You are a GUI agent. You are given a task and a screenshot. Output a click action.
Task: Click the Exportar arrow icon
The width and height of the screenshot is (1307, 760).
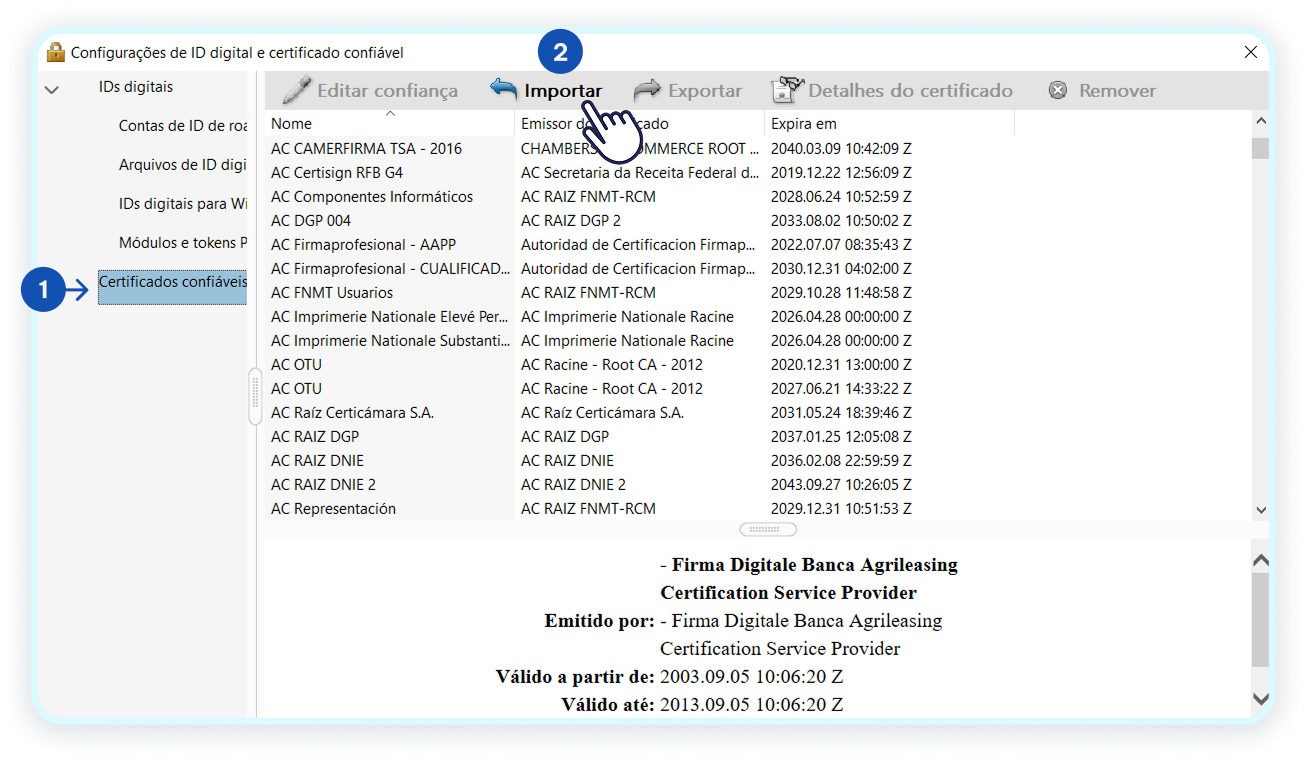pyautogui.click(x=645, y=89)
